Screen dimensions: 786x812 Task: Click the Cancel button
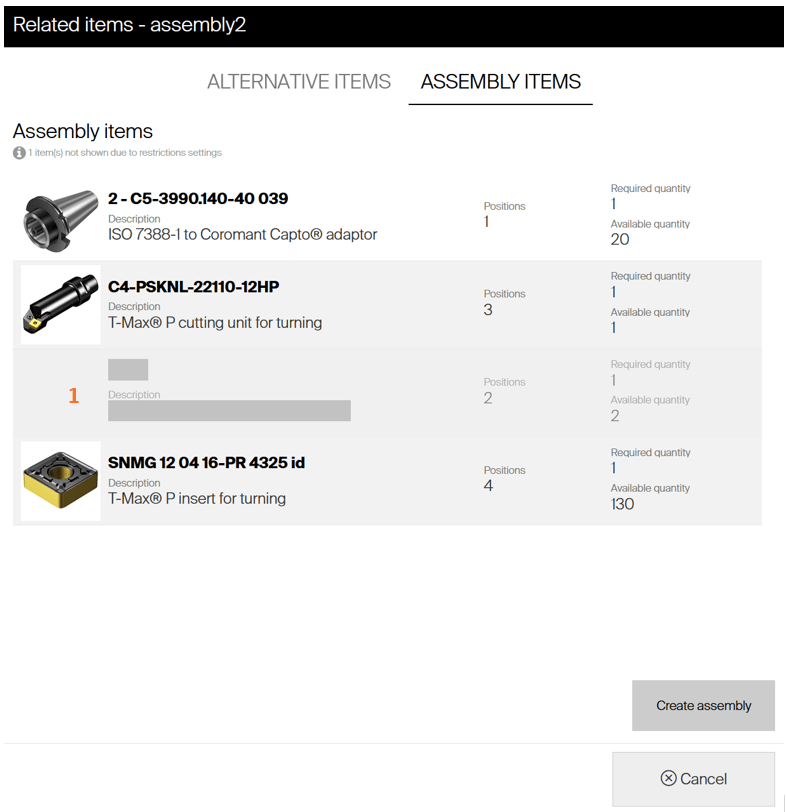(693, 779)
